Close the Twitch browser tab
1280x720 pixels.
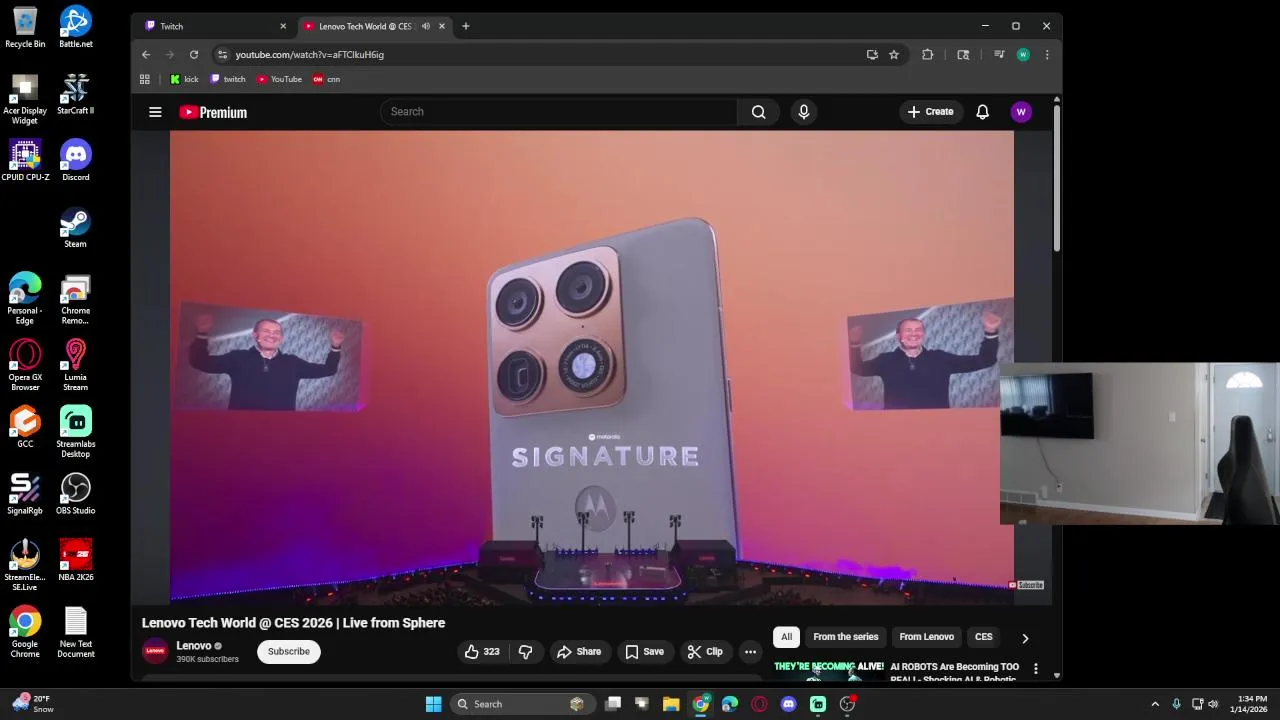click(x=283, y=26)
